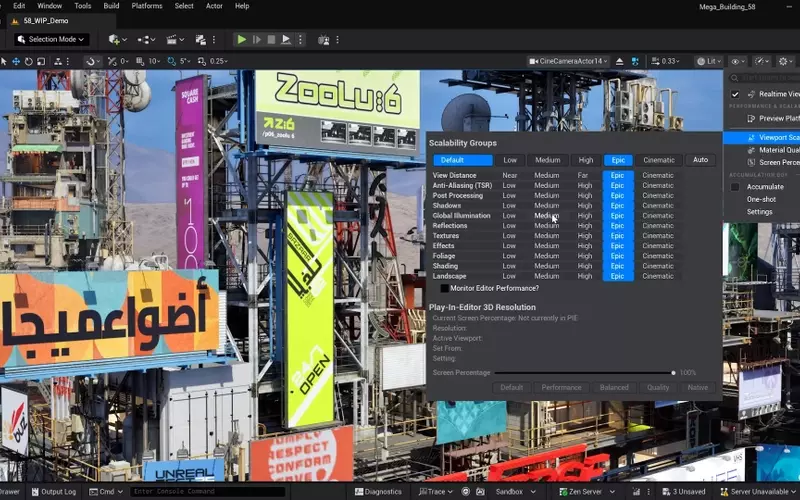This screenshot has height=500, width=800.
Task: Click the menu search field
Action: pyautogui.click(x=764, y=78)
